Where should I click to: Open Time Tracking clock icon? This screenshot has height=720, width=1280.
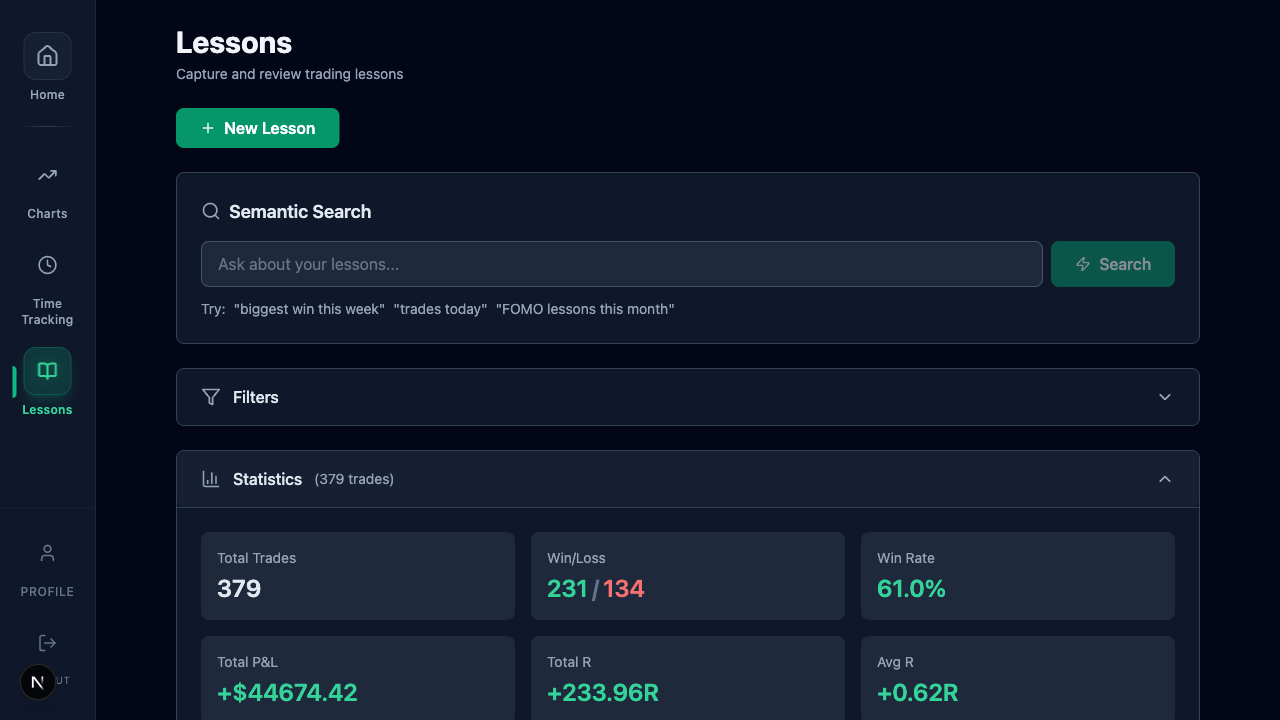47,265
